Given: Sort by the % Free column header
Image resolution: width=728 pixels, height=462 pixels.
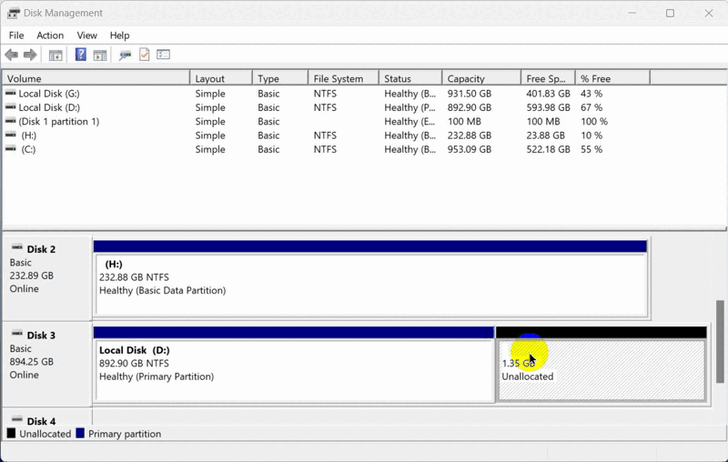Looking at the screenshot, I should [613, 78].
